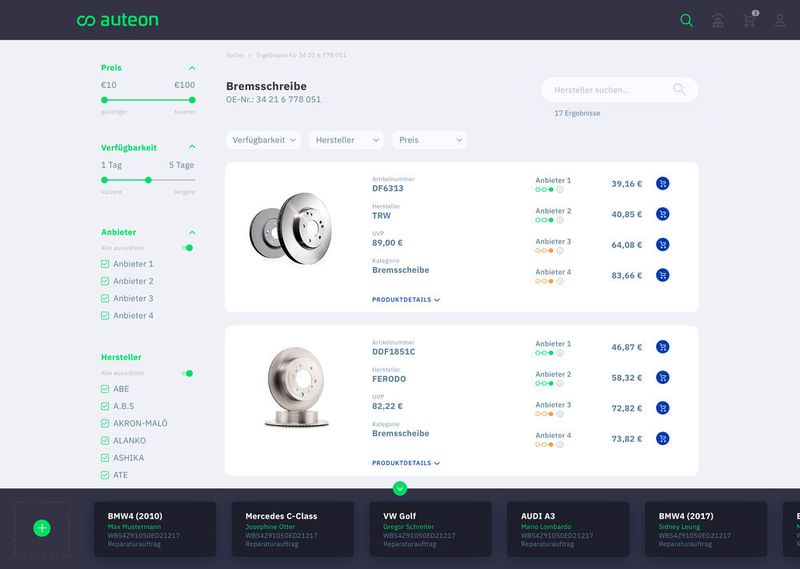The height and width of the screenshot is (569, 800).
Task: Uncheck the ALANKO manufacturer
Action: click(105, 441)
